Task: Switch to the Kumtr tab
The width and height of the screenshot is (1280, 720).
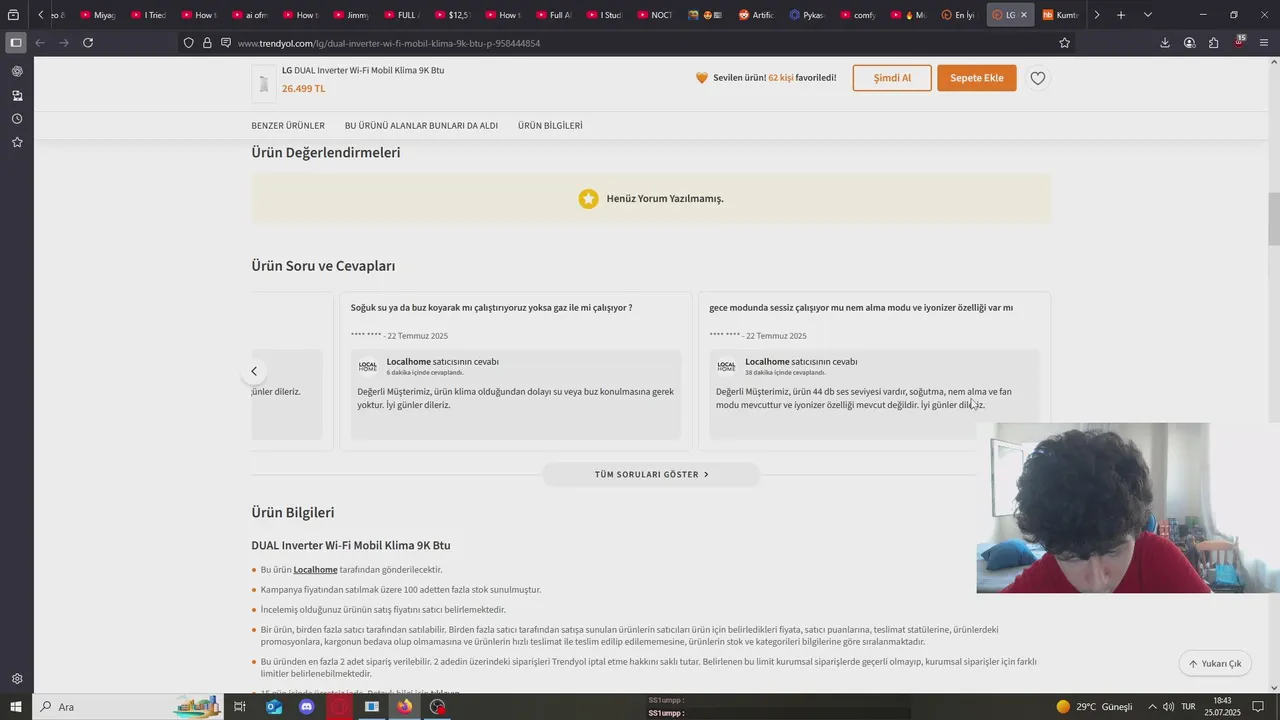Action: pyautogui.click(x=1060, y=15)
